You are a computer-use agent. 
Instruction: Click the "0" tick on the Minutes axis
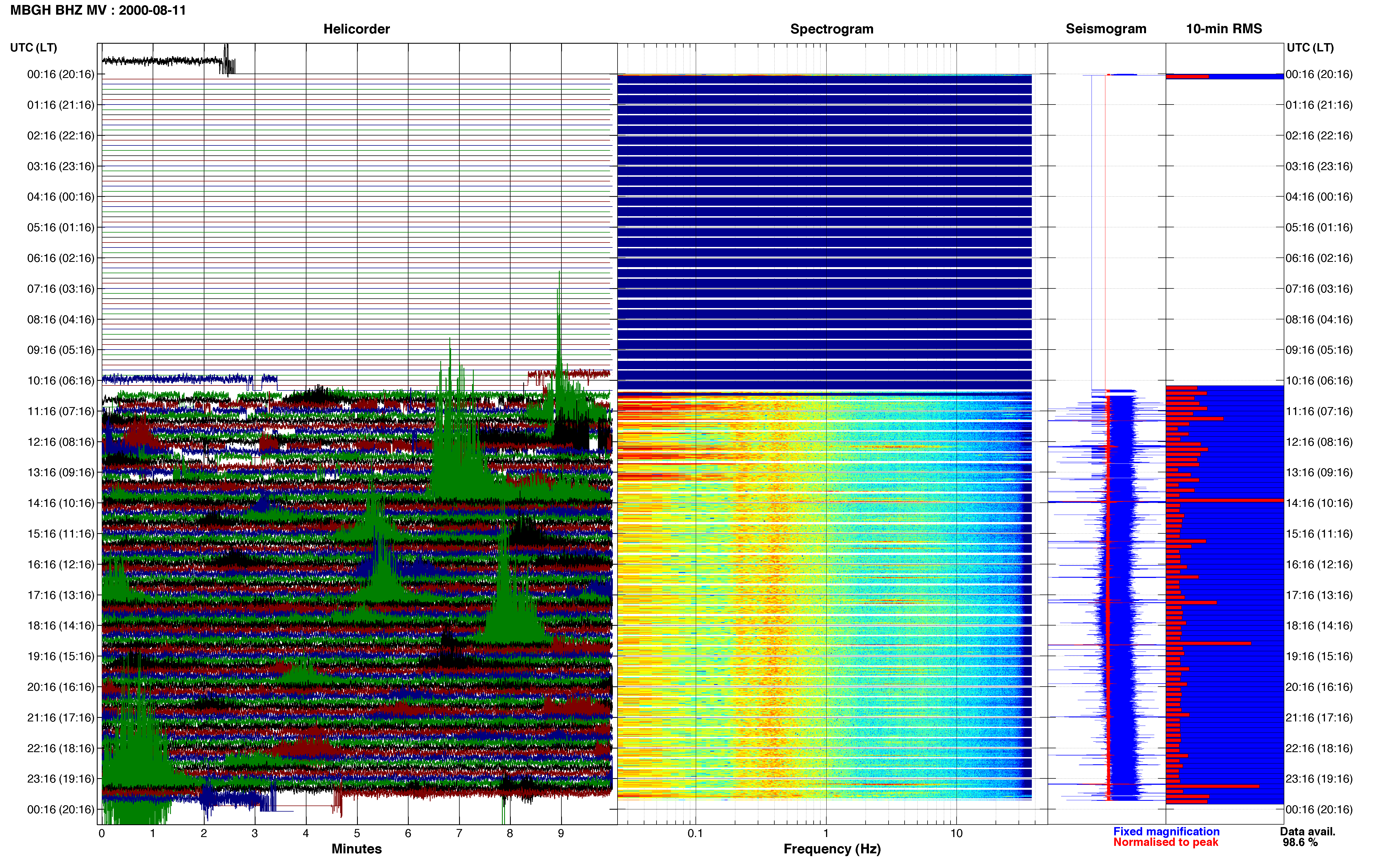[x=101, y=833]
